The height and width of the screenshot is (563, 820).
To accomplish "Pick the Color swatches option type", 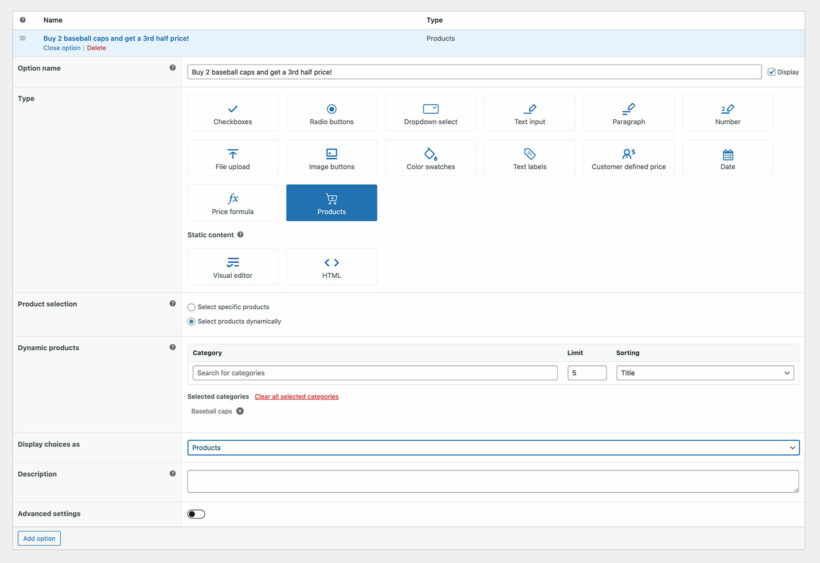I will pos(430,158).
